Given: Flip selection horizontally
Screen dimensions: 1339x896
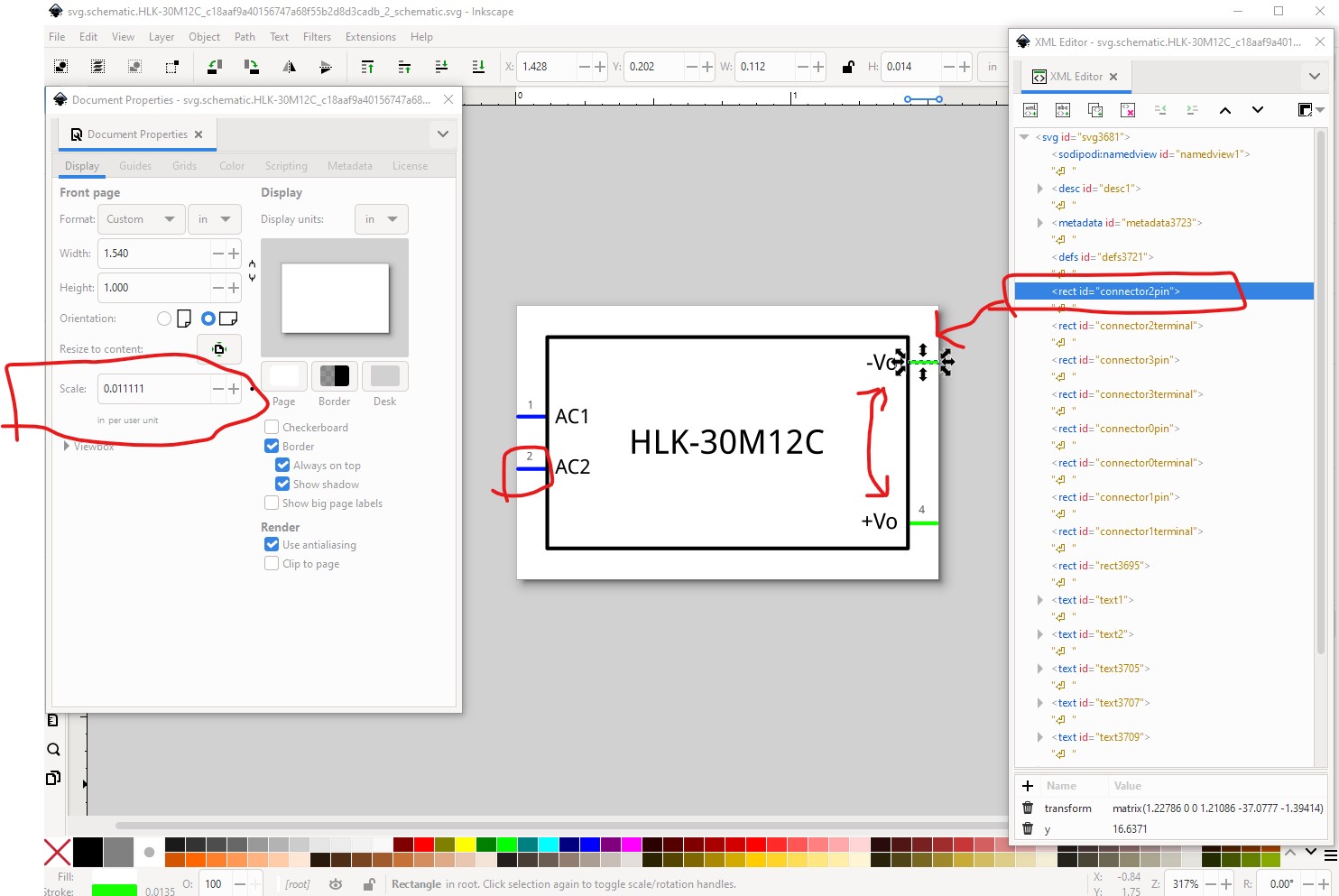Looking at the screenshot, I should [x=289, y=67].
